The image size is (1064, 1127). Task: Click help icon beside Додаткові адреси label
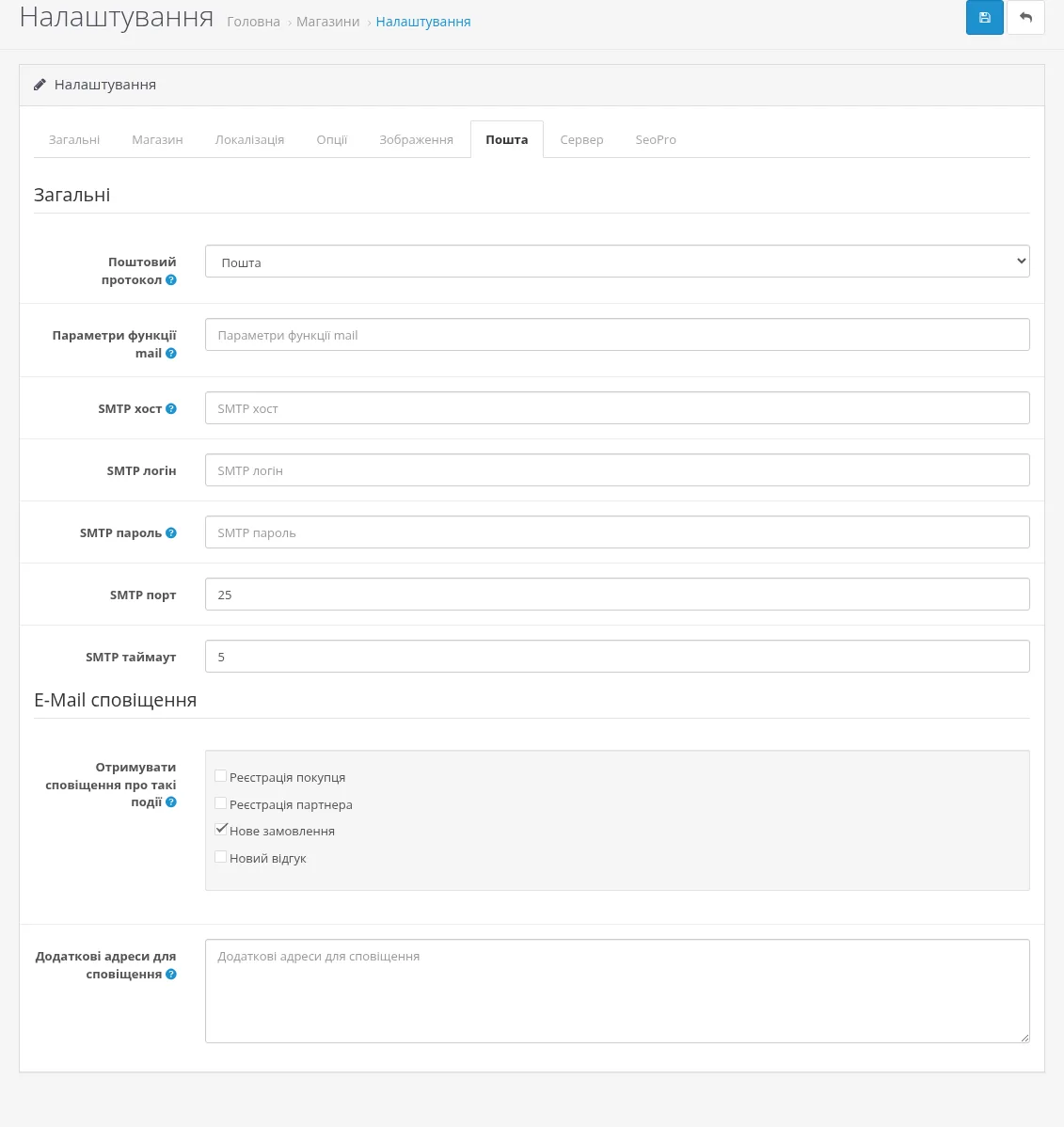pos(171,975)
